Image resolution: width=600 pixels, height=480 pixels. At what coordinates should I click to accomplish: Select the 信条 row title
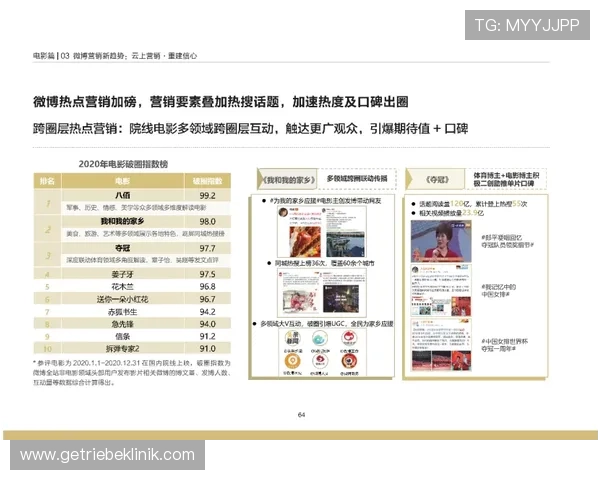tap(122, 336)
